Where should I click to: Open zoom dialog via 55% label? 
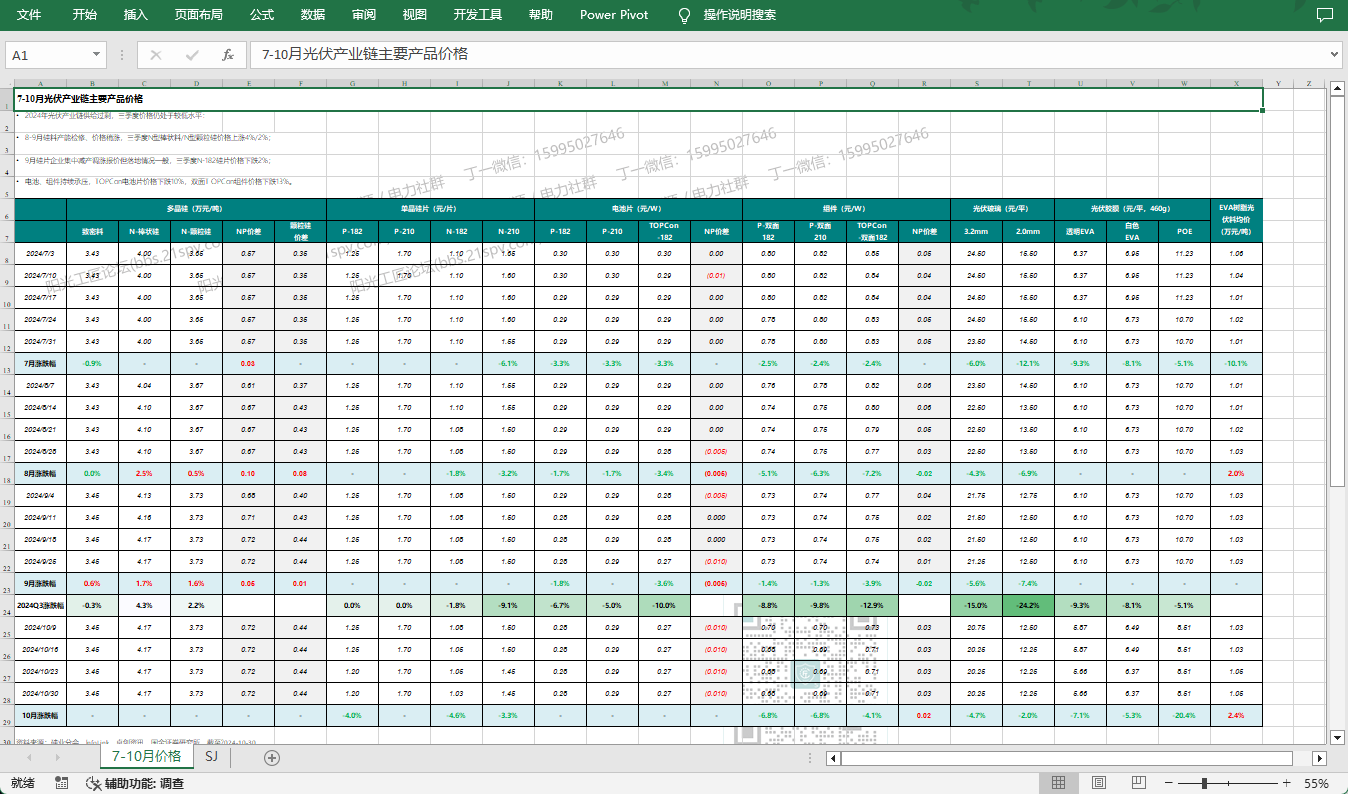(1316, 784)
